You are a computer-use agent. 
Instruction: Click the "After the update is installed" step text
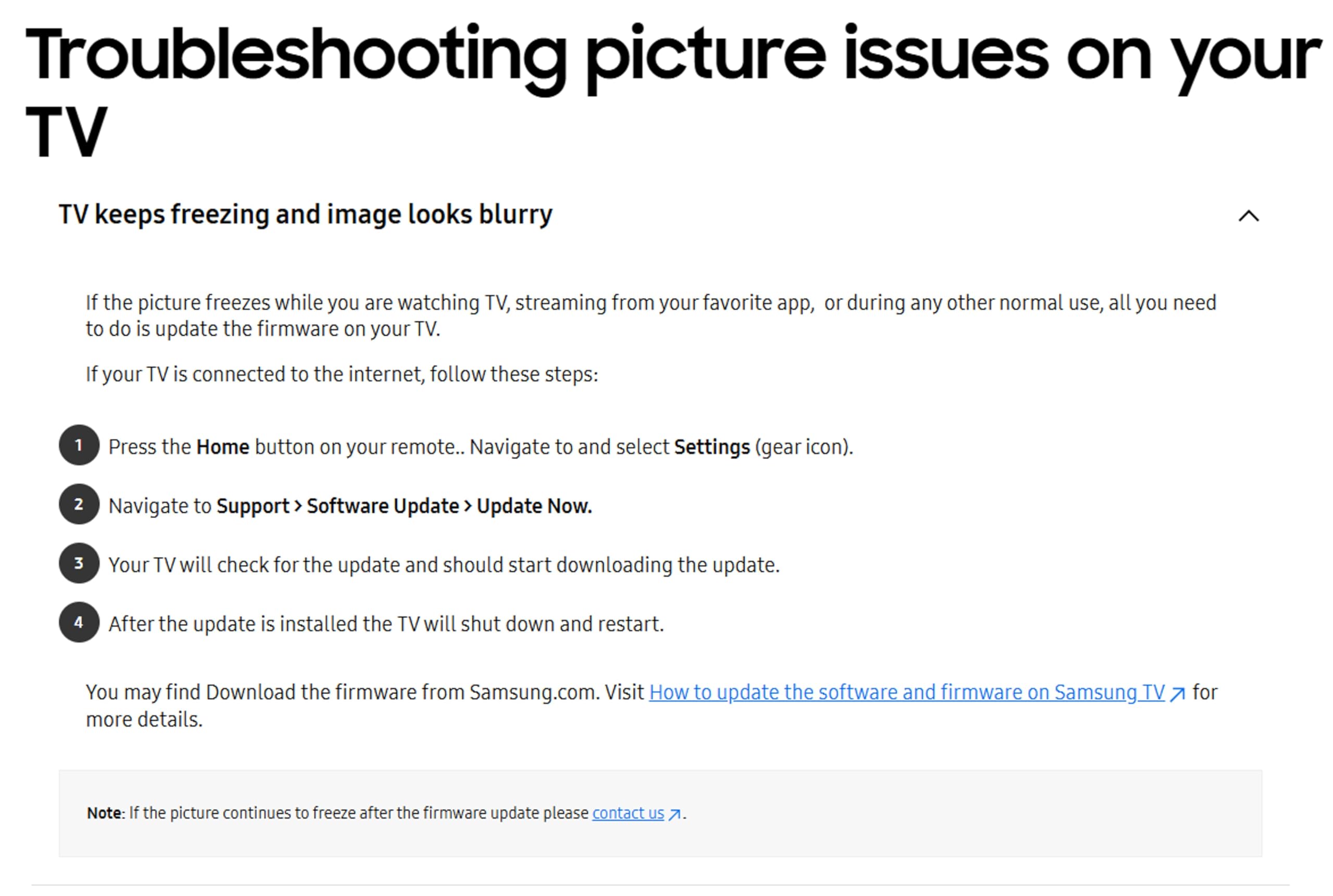click(386, 624)
